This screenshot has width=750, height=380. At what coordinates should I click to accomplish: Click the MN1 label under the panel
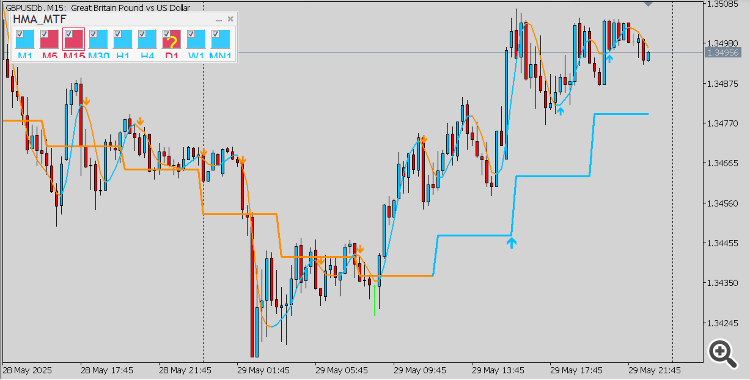point(221,56)
